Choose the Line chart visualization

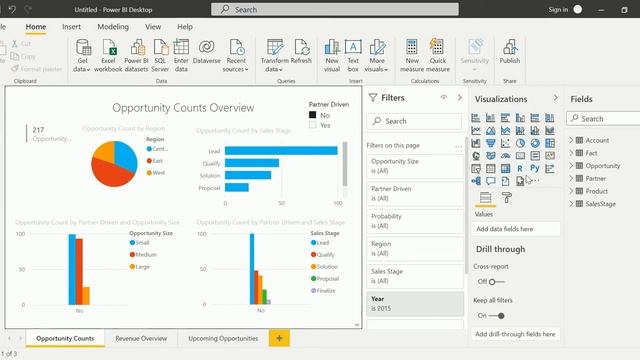476,131
